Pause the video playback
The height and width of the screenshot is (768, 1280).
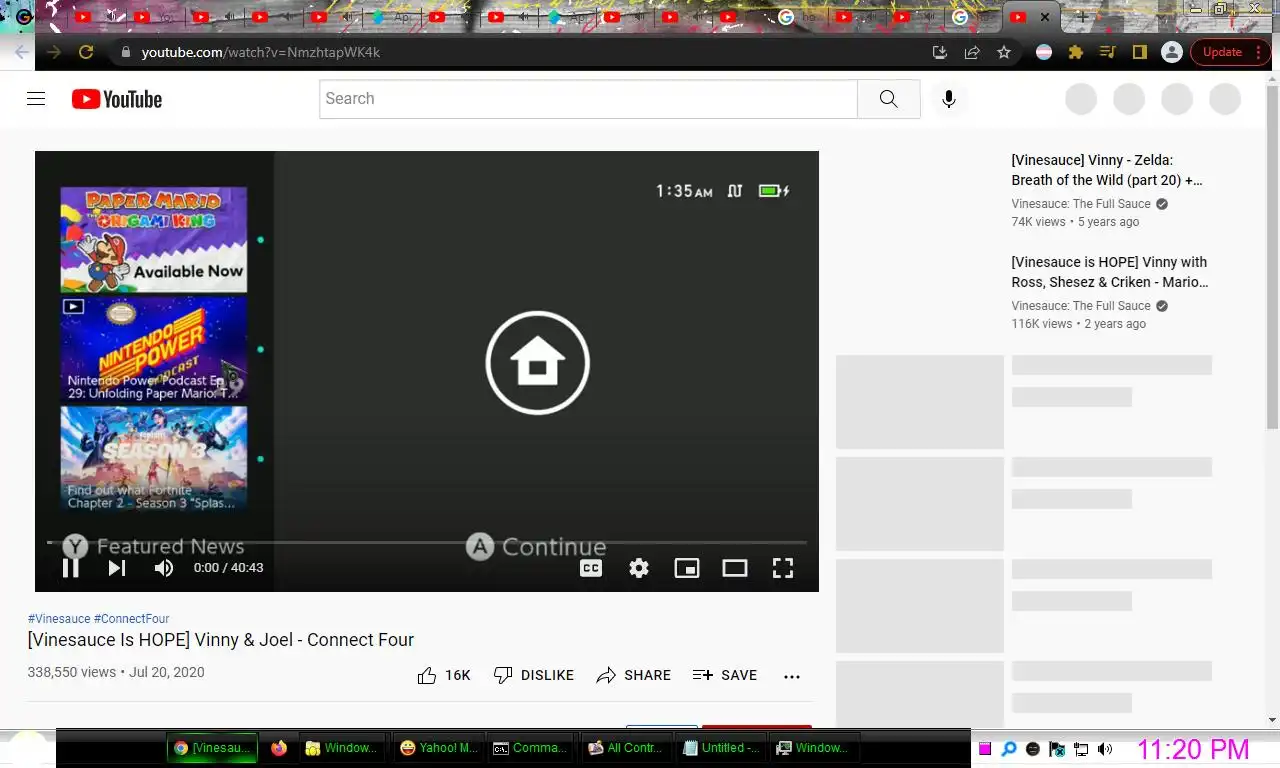71,568
